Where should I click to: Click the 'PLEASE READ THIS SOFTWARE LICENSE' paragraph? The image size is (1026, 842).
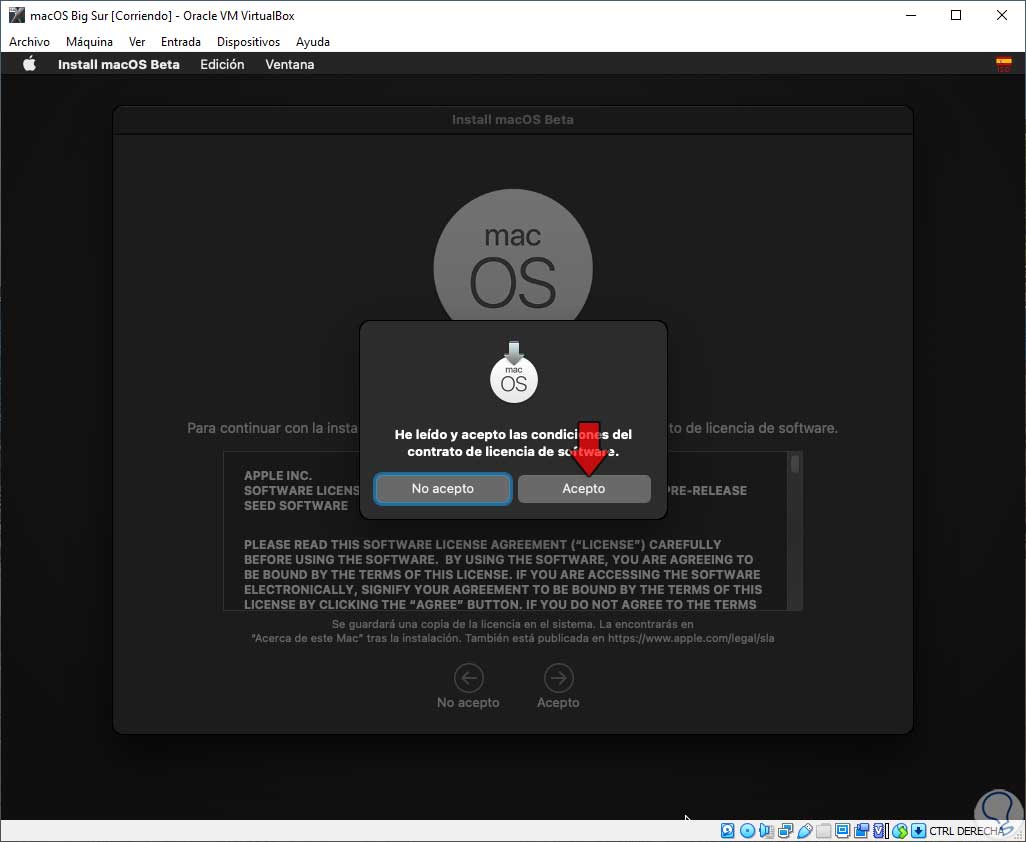pyautogui.click(x=503, y=574)
